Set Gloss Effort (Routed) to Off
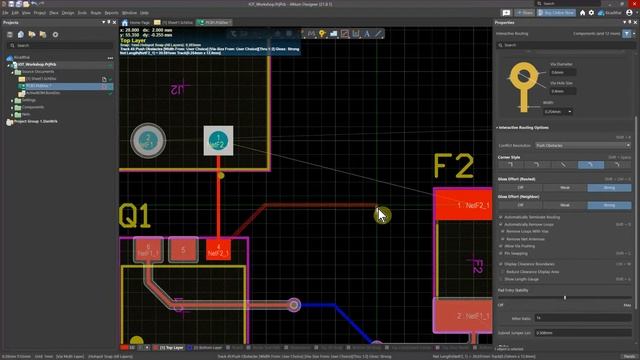 click(x=520, y=188)
